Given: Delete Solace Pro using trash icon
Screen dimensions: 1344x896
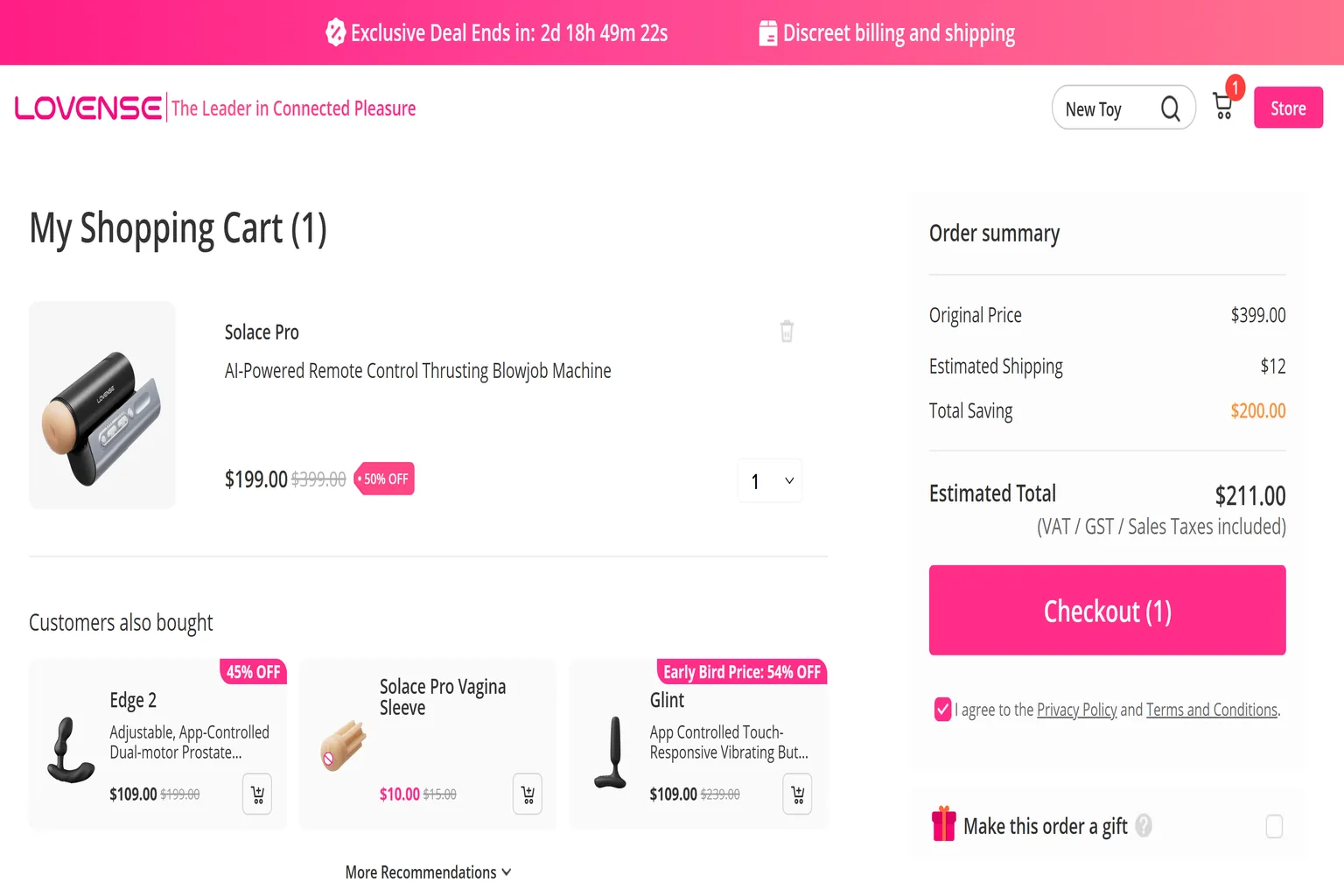Looking at the screenshot, I should click(787, 332).
